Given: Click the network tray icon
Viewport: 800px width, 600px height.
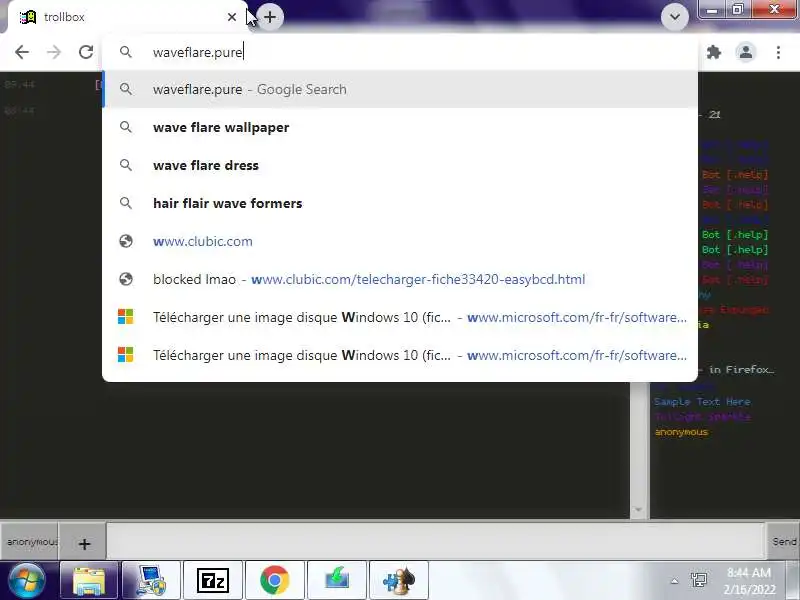Looking at the screenshot, I should (x=698, y=580).
